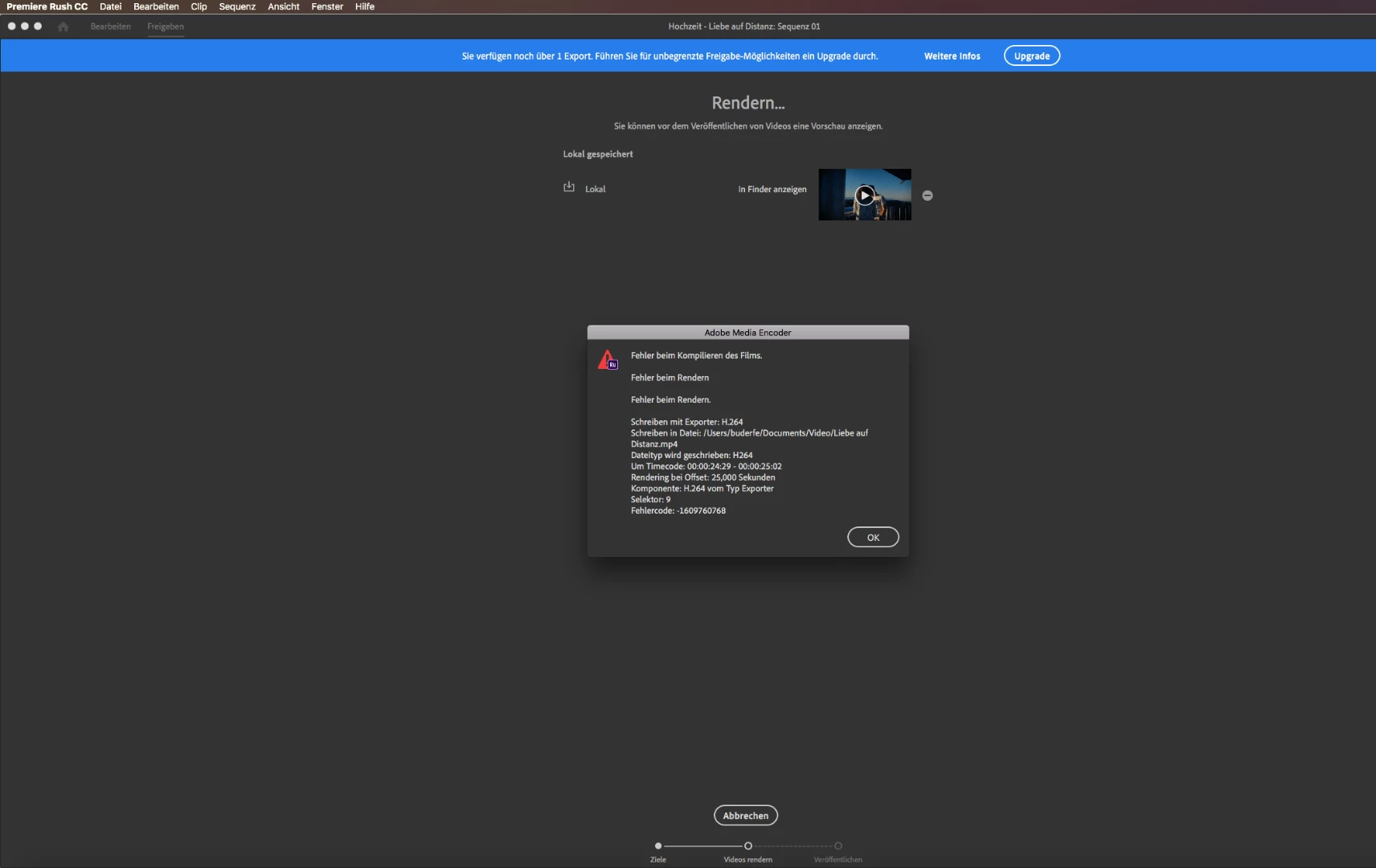1376x868 pixels.
Task: Open the Clip menu
Action: click(x=199, y=6)
